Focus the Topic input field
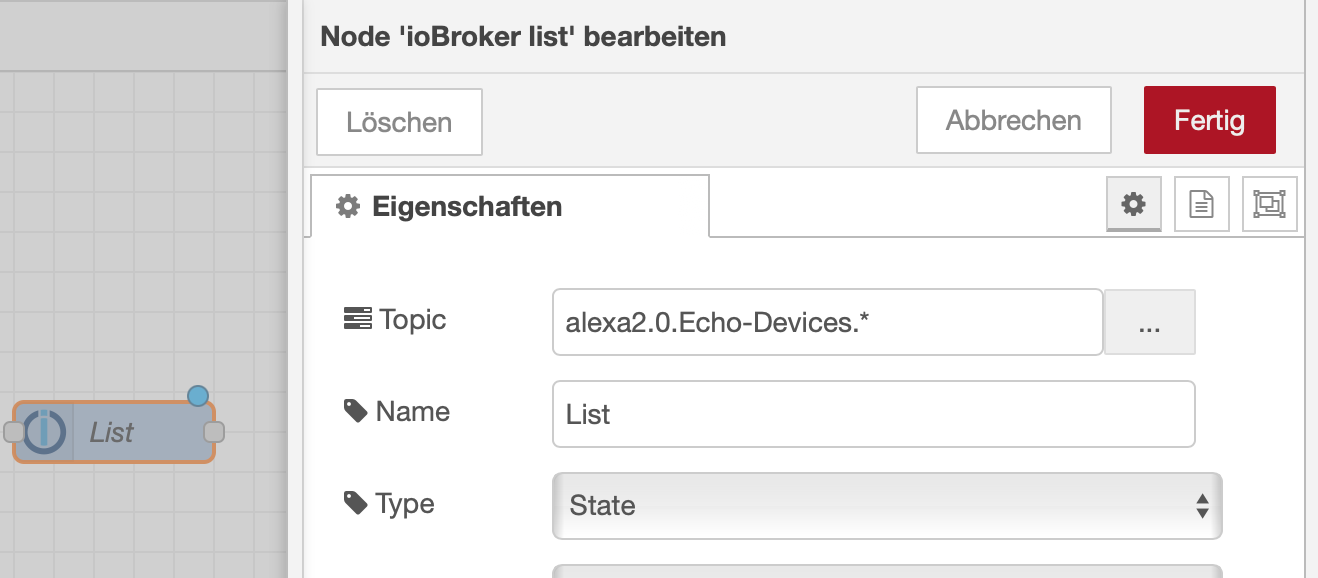The width and height of the screenshot is (1318, 578). pyautogui.click(x=827, y=322)
